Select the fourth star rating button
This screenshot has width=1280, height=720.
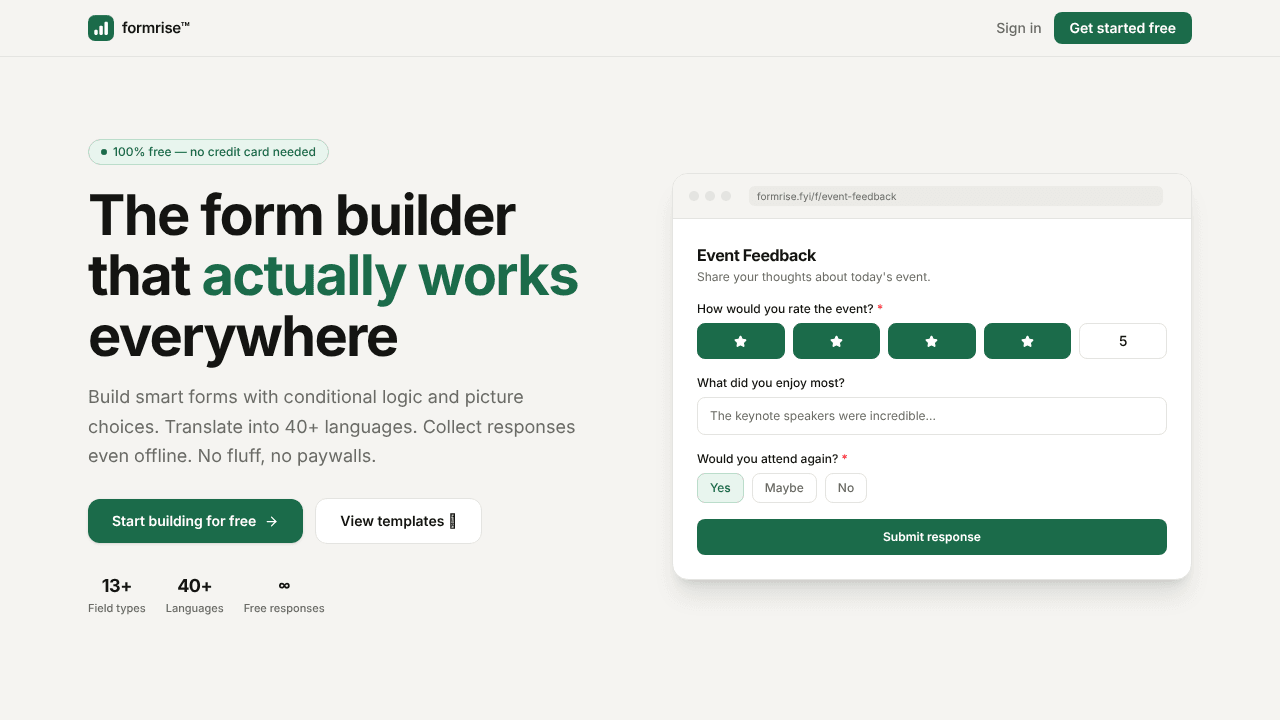pyautogui.click(x=1027, y=341)
